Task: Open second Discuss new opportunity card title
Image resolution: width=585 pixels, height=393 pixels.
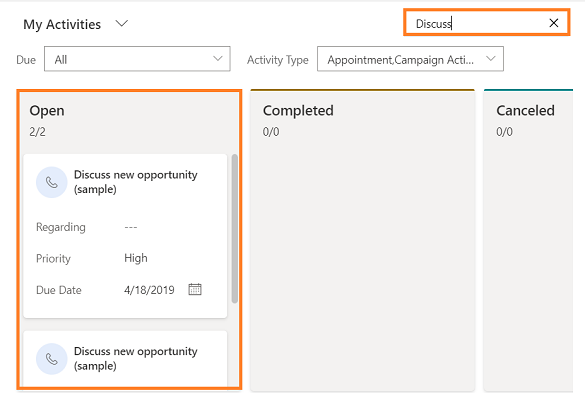Action: pyautogui.click(x=135, y=358)
